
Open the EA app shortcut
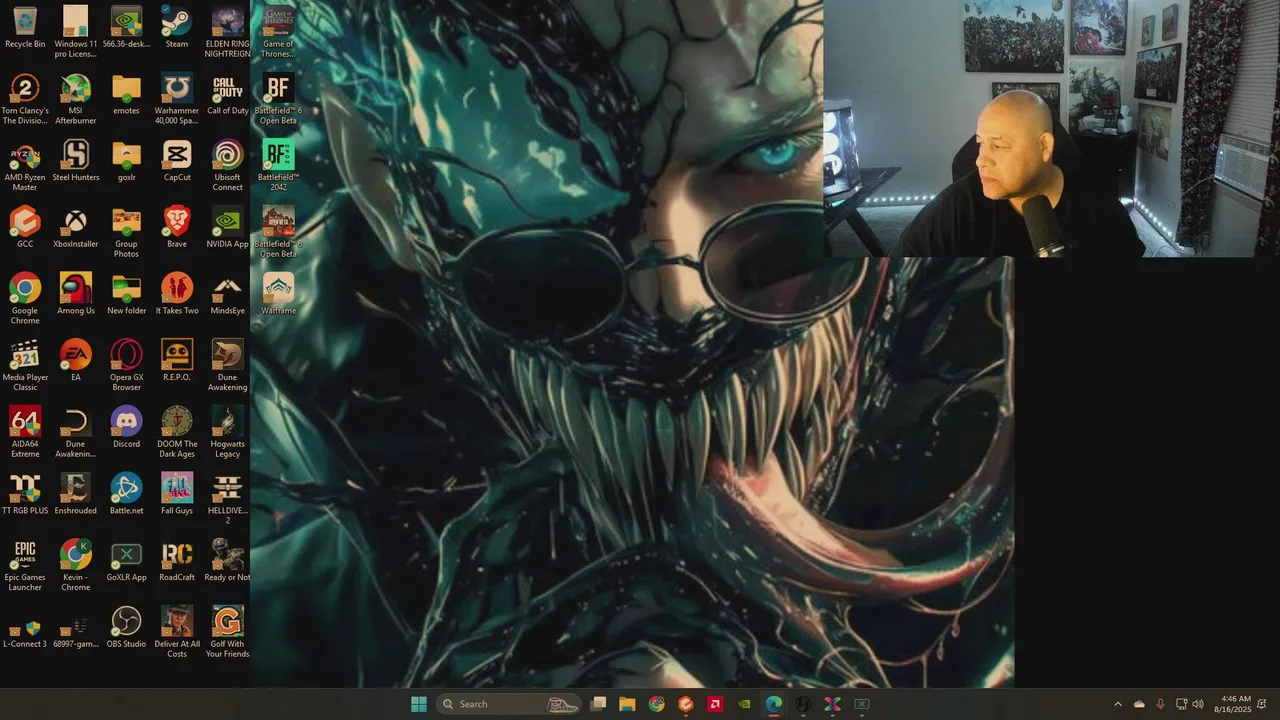76,361
